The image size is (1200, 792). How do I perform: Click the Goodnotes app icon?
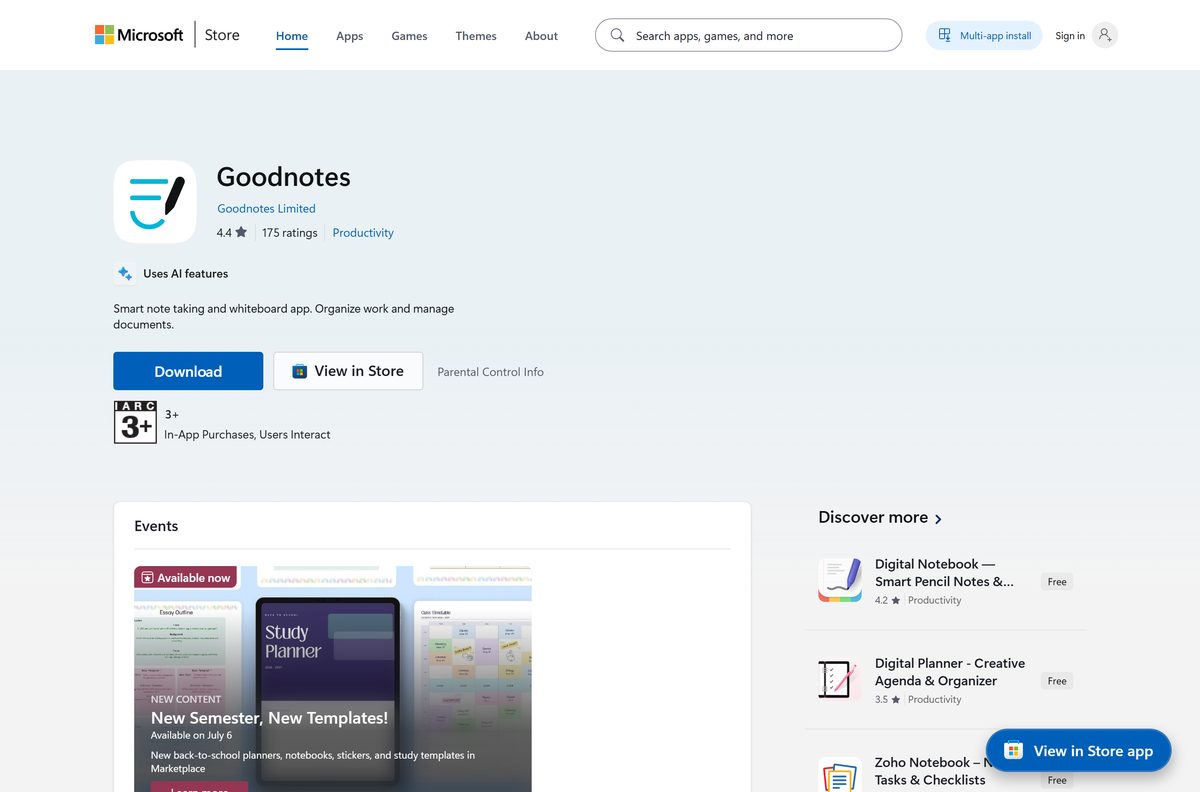click(155, 202)
